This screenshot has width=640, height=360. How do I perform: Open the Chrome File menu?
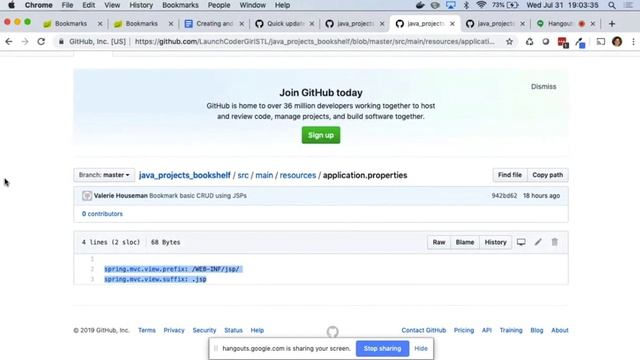[67, 5]
